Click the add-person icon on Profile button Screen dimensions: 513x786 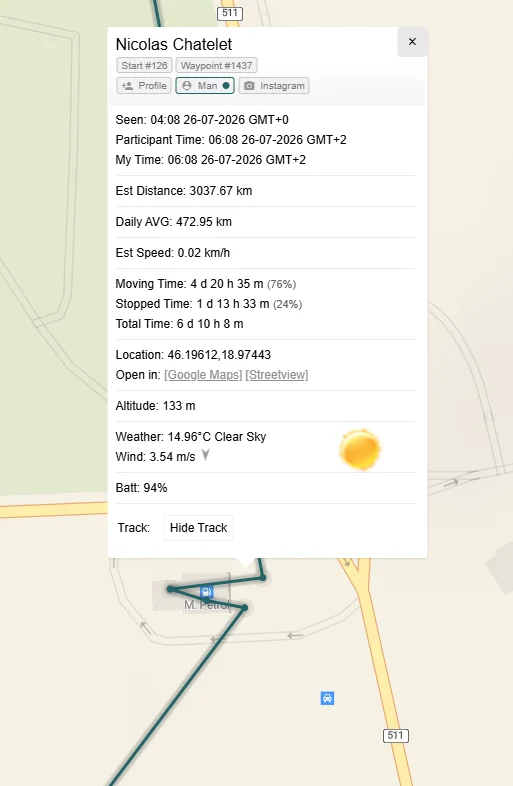(x=127, y=86)
